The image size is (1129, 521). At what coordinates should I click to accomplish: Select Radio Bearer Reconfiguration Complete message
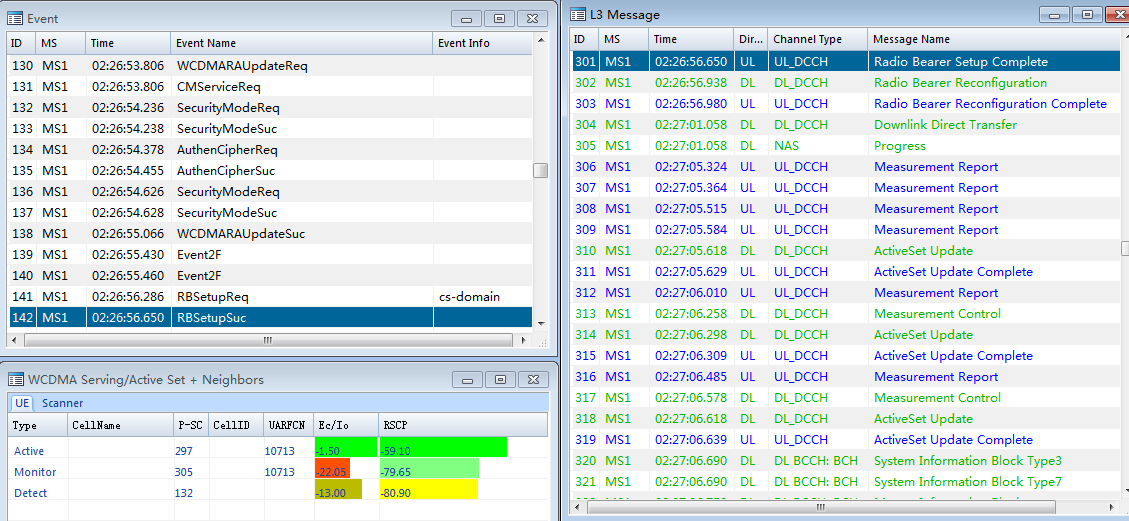click(845, 104)
